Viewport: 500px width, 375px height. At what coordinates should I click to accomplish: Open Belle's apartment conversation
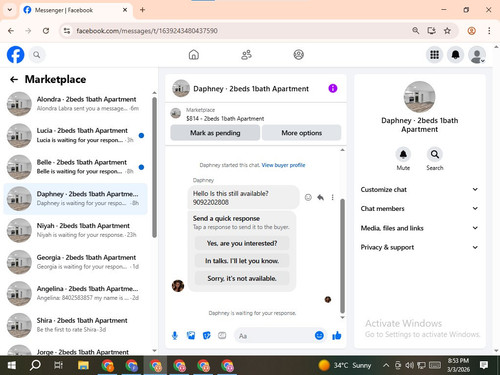[76, 167]
